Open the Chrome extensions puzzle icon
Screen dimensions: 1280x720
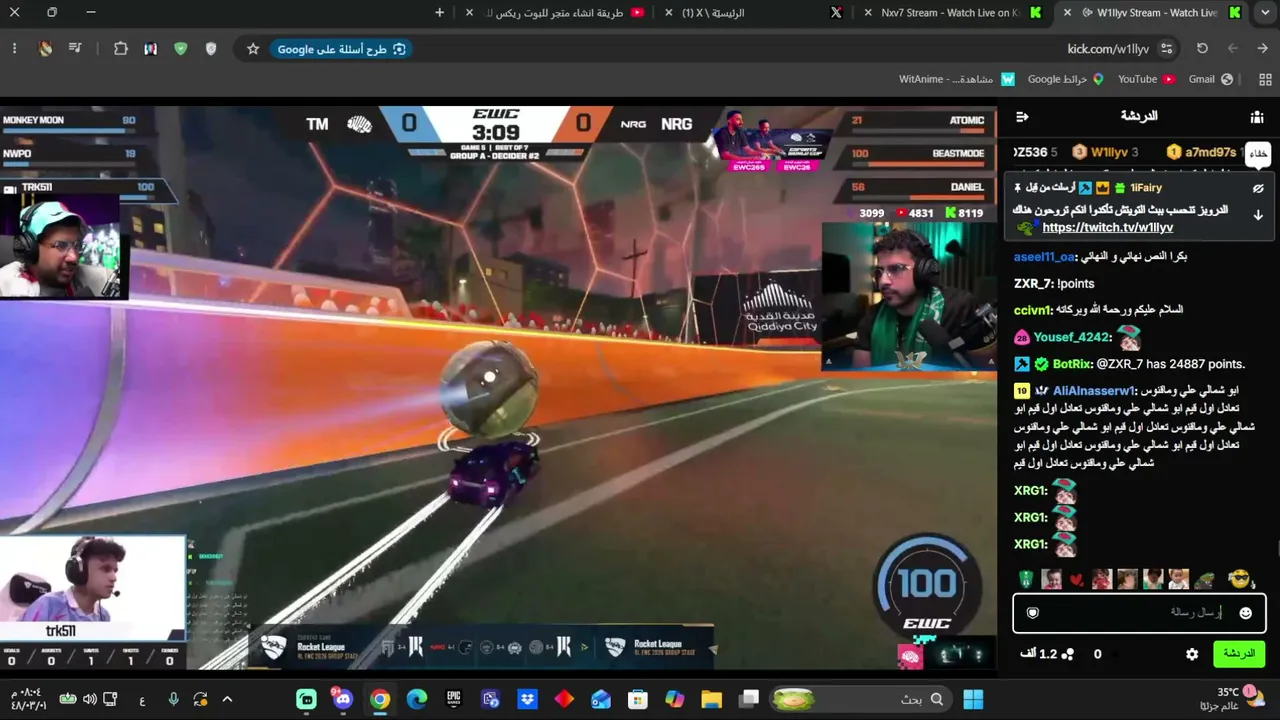tap(121, 49)
